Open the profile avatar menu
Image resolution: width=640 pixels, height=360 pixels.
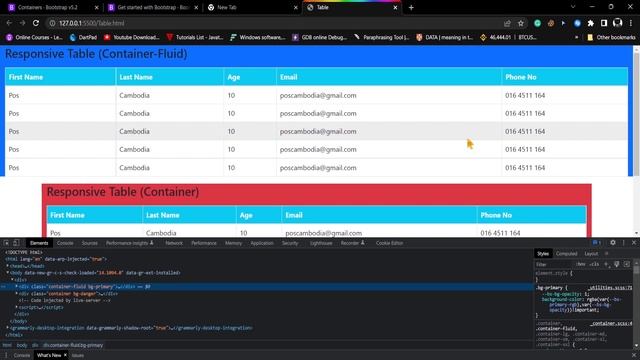tap(618, 23)
